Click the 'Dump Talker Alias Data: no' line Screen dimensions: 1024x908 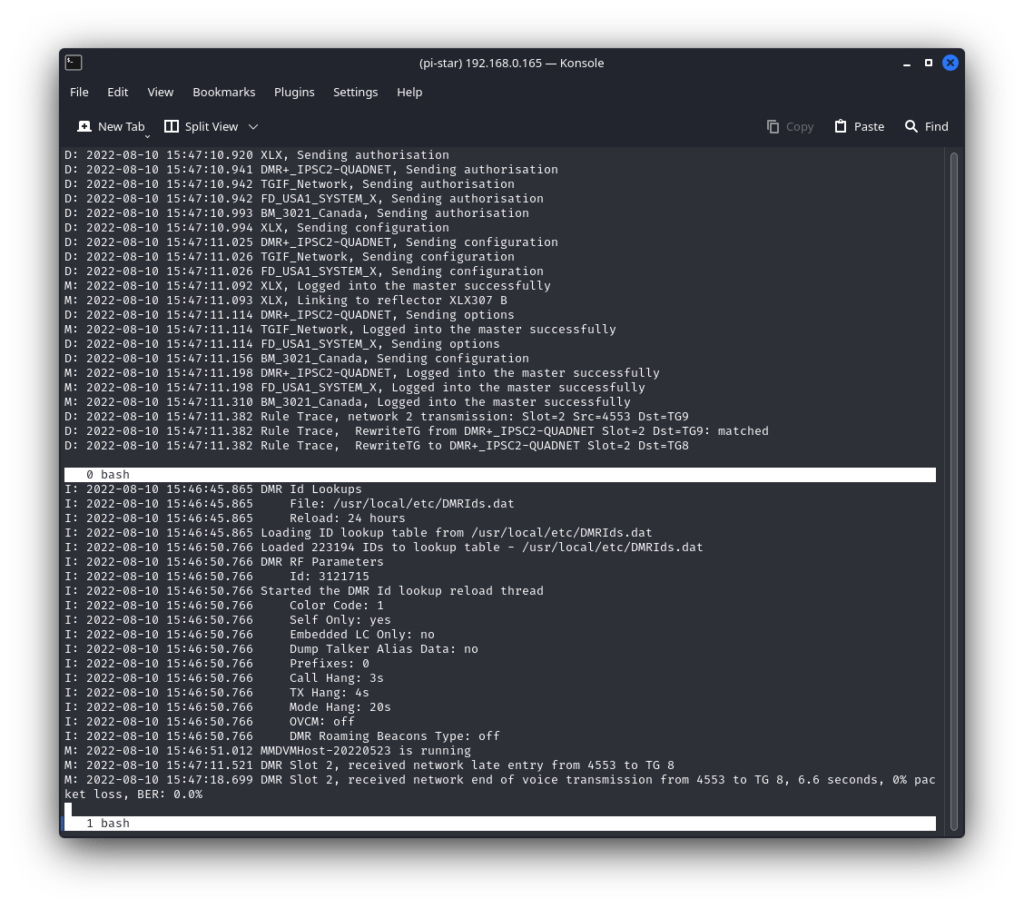click(x=271, y=649)
